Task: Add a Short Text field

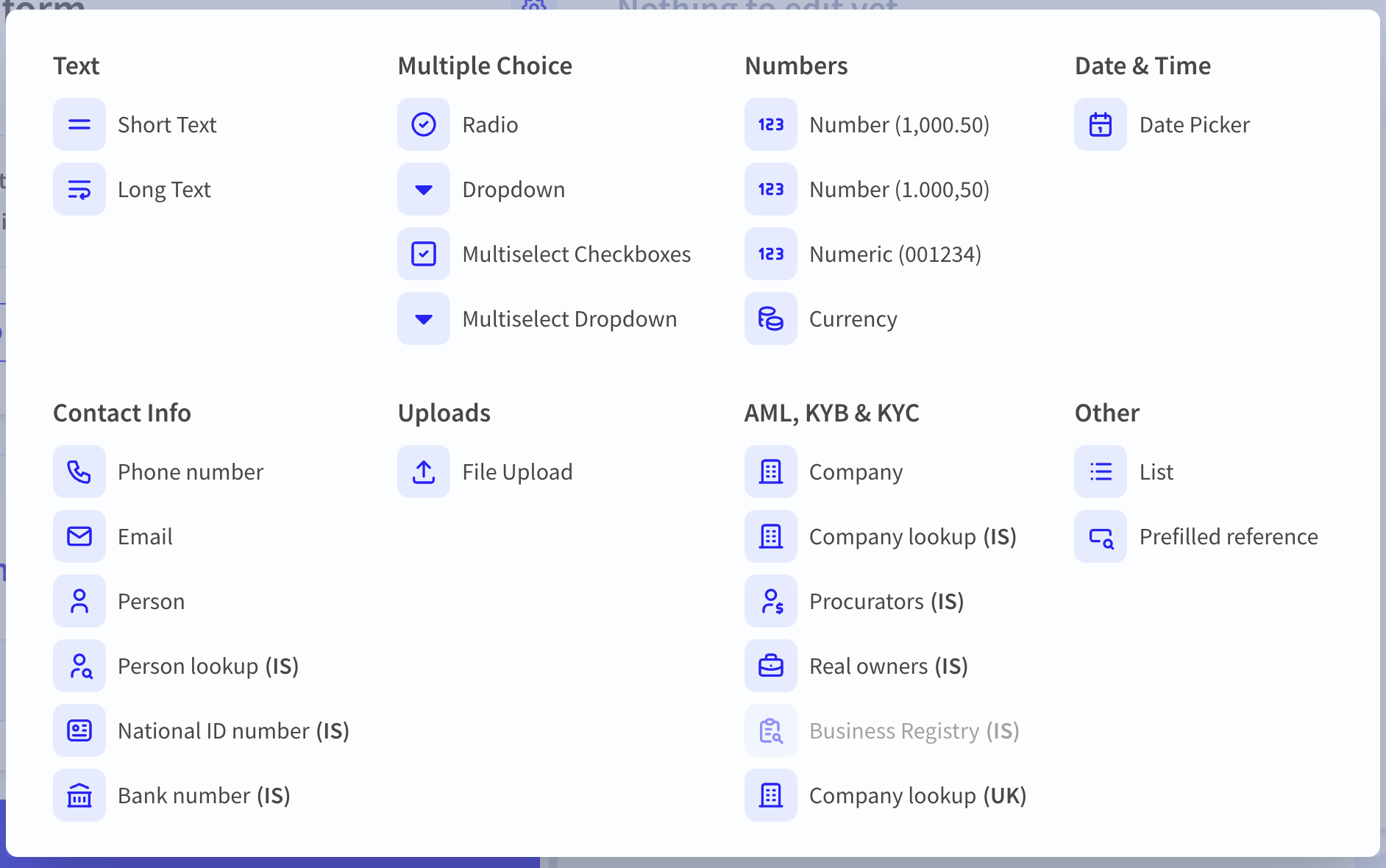Action: 167,125
